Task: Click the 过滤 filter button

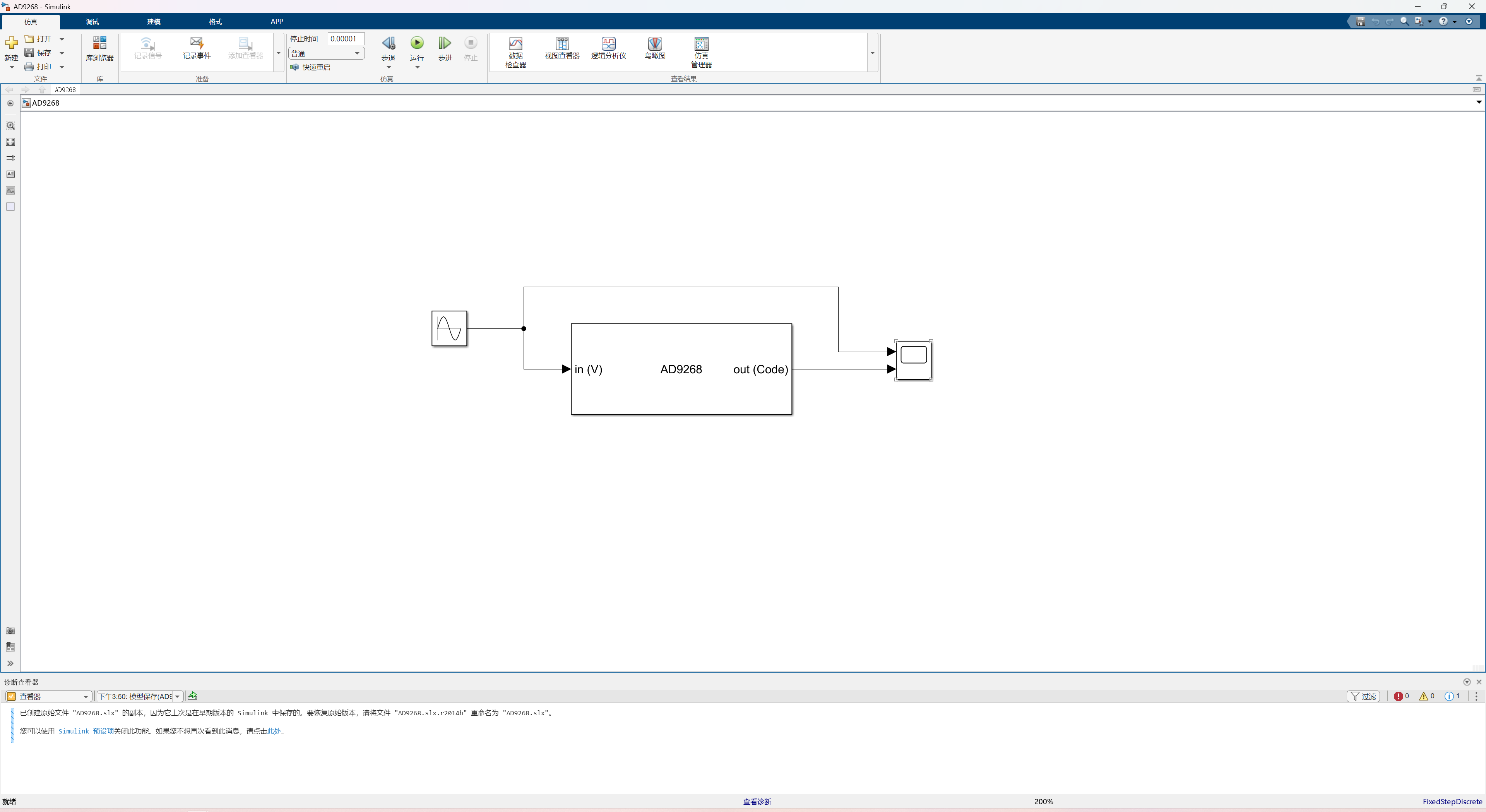Action: pos(1364,696)
